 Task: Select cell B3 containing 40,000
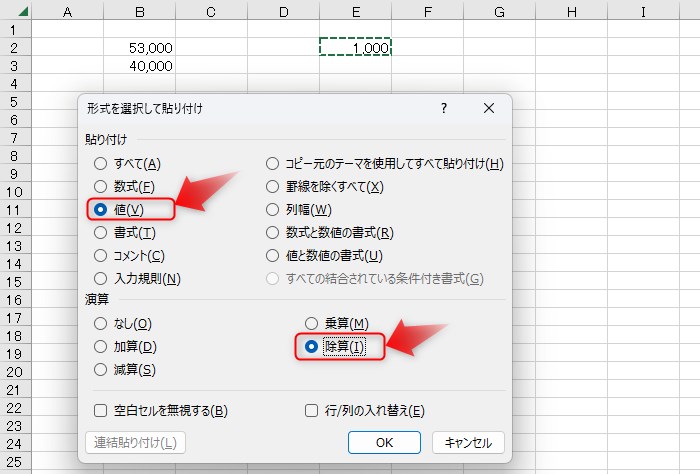point(139,66)
